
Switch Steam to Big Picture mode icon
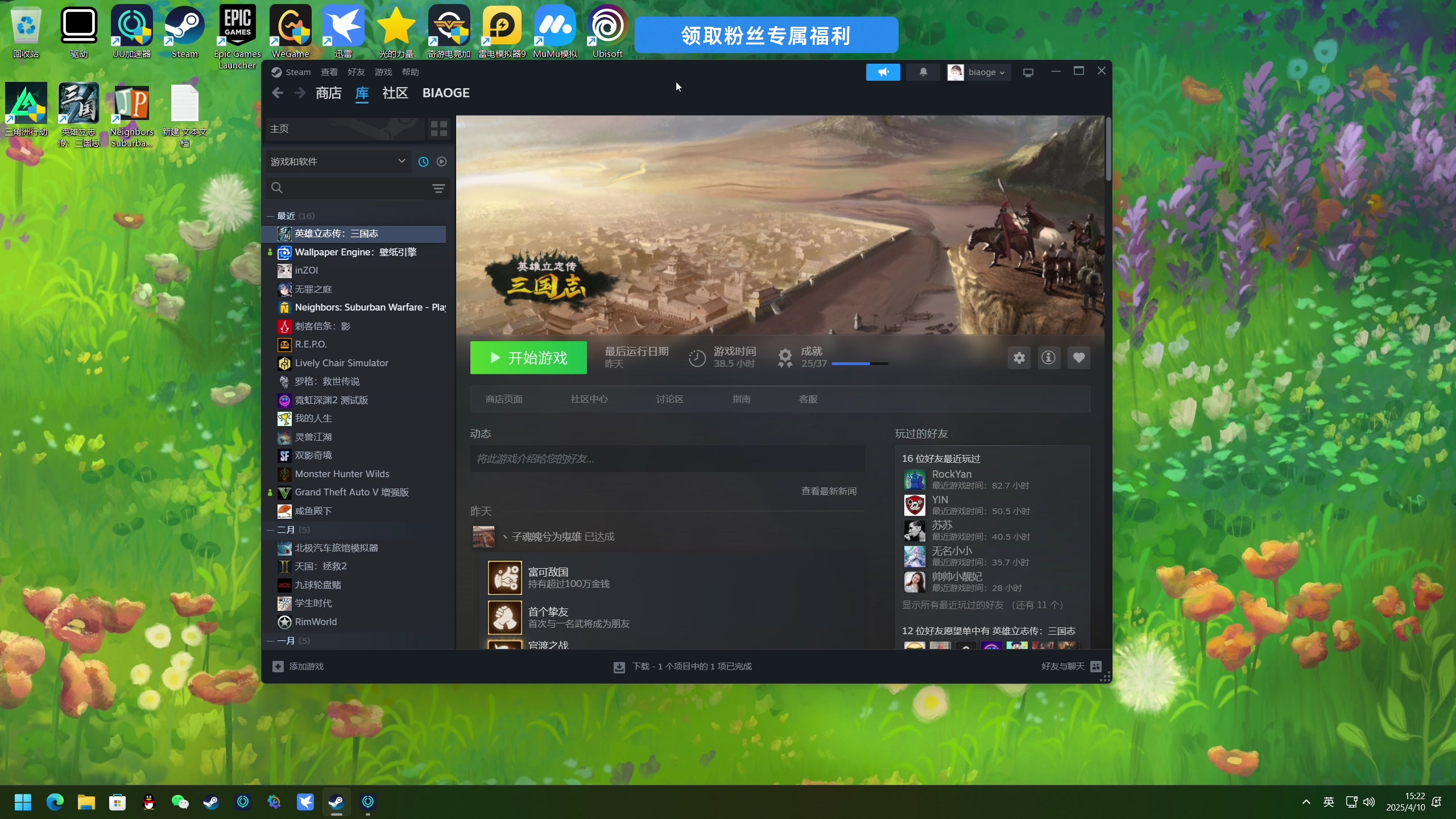point(1028,72)
